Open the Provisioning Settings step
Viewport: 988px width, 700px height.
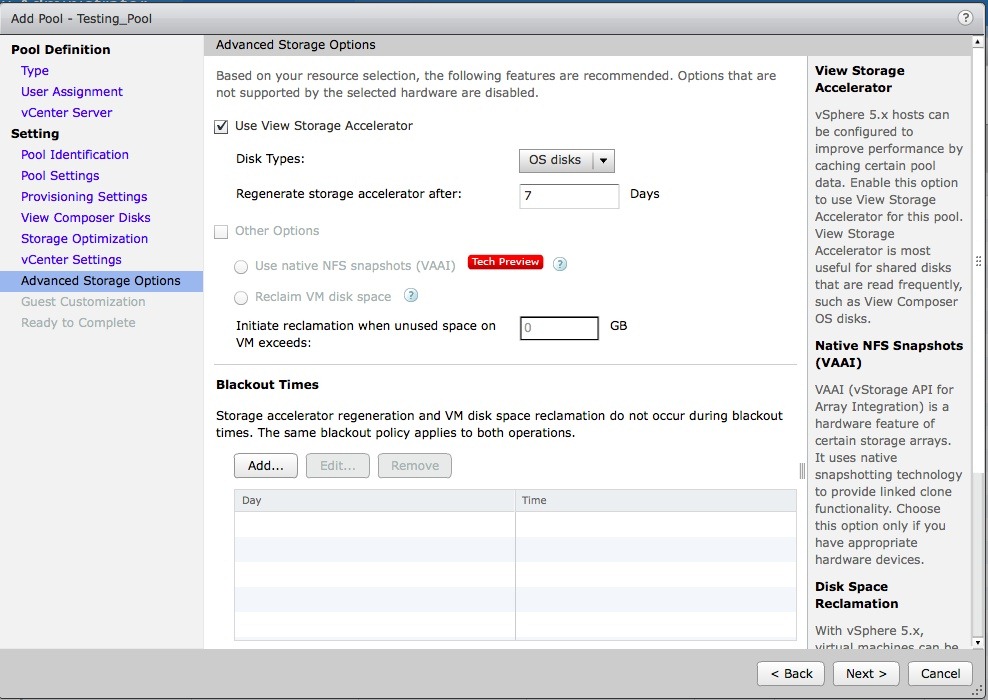pyautogui.click(x=84, y=197)
